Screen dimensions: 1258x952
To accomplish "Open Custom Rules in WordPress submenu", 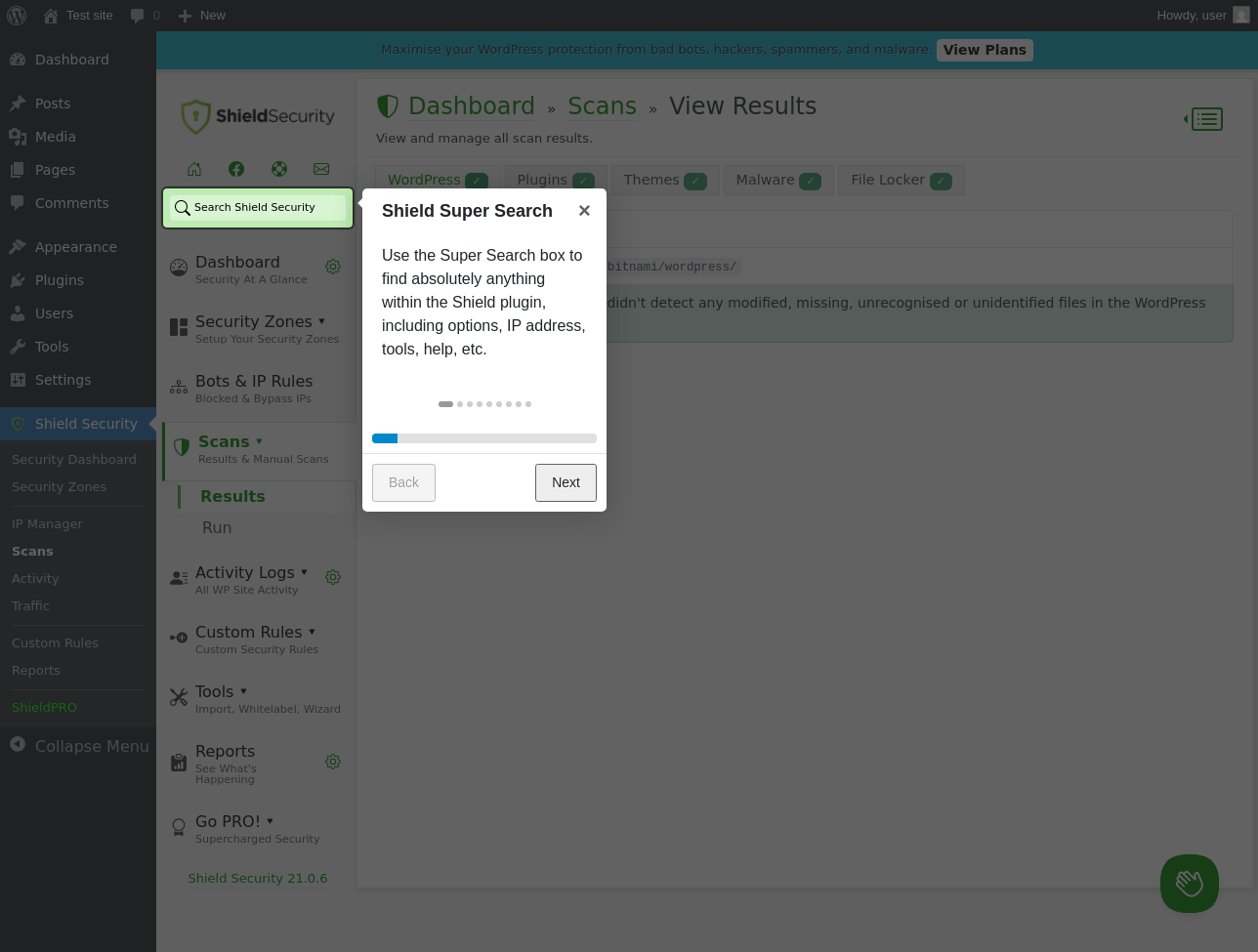I will (x=55, y=643).
